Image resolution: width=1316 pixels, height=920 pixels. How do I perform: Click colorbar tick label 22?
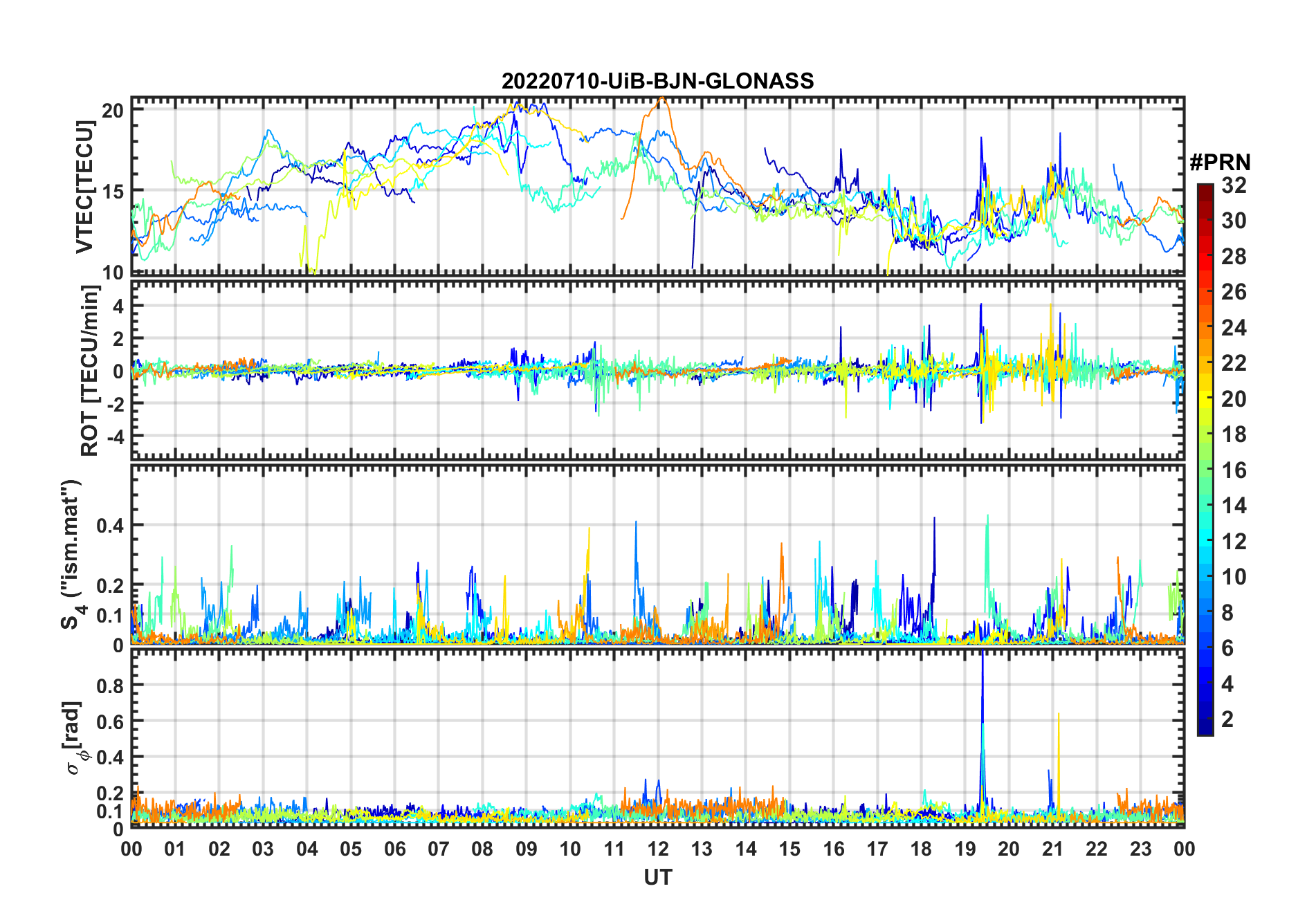point(1234,363)
